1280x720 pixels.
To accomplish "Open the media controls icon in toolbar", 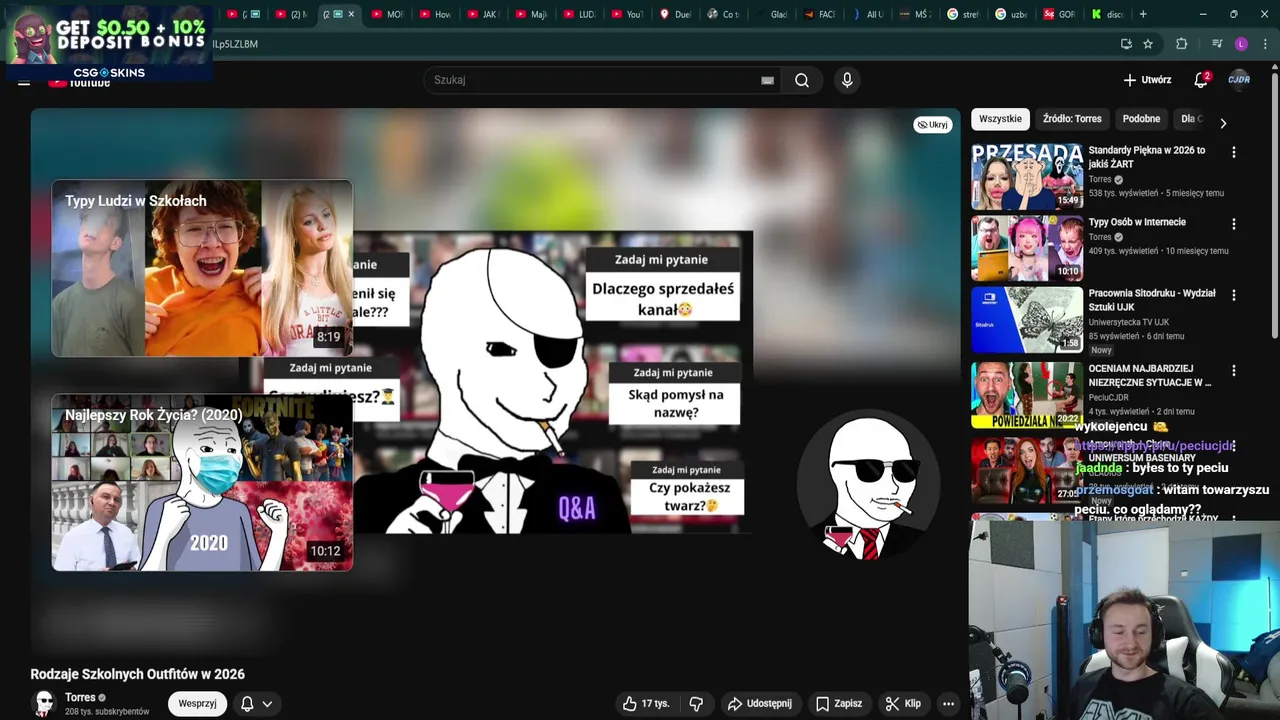I will point(1217,44).
